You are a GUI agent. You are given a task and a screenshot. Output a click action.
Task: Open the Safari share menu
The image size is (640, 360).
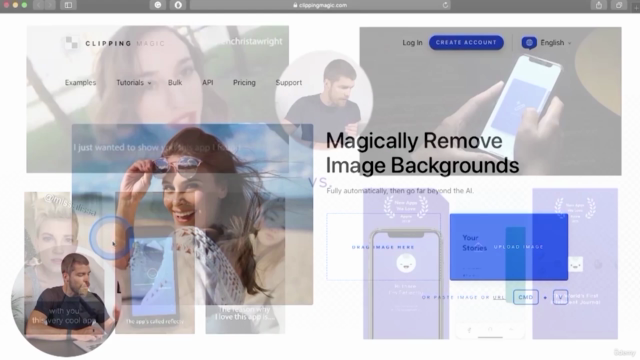[599, 5]
